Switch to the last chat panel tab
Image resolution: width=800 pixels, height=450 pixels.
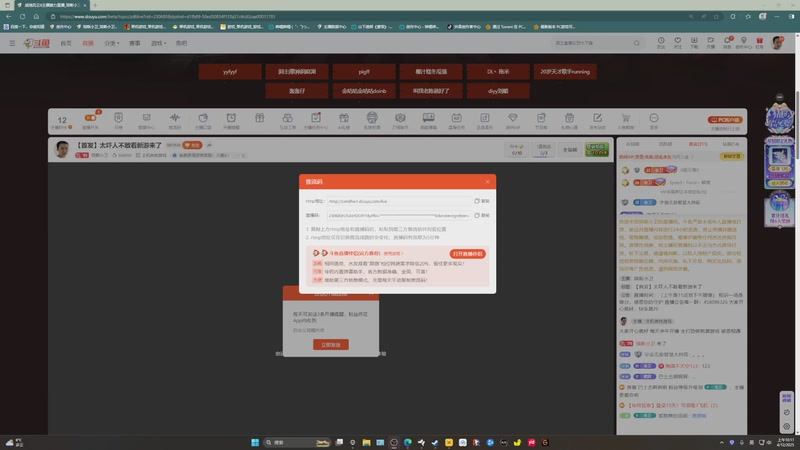[731, 144]
